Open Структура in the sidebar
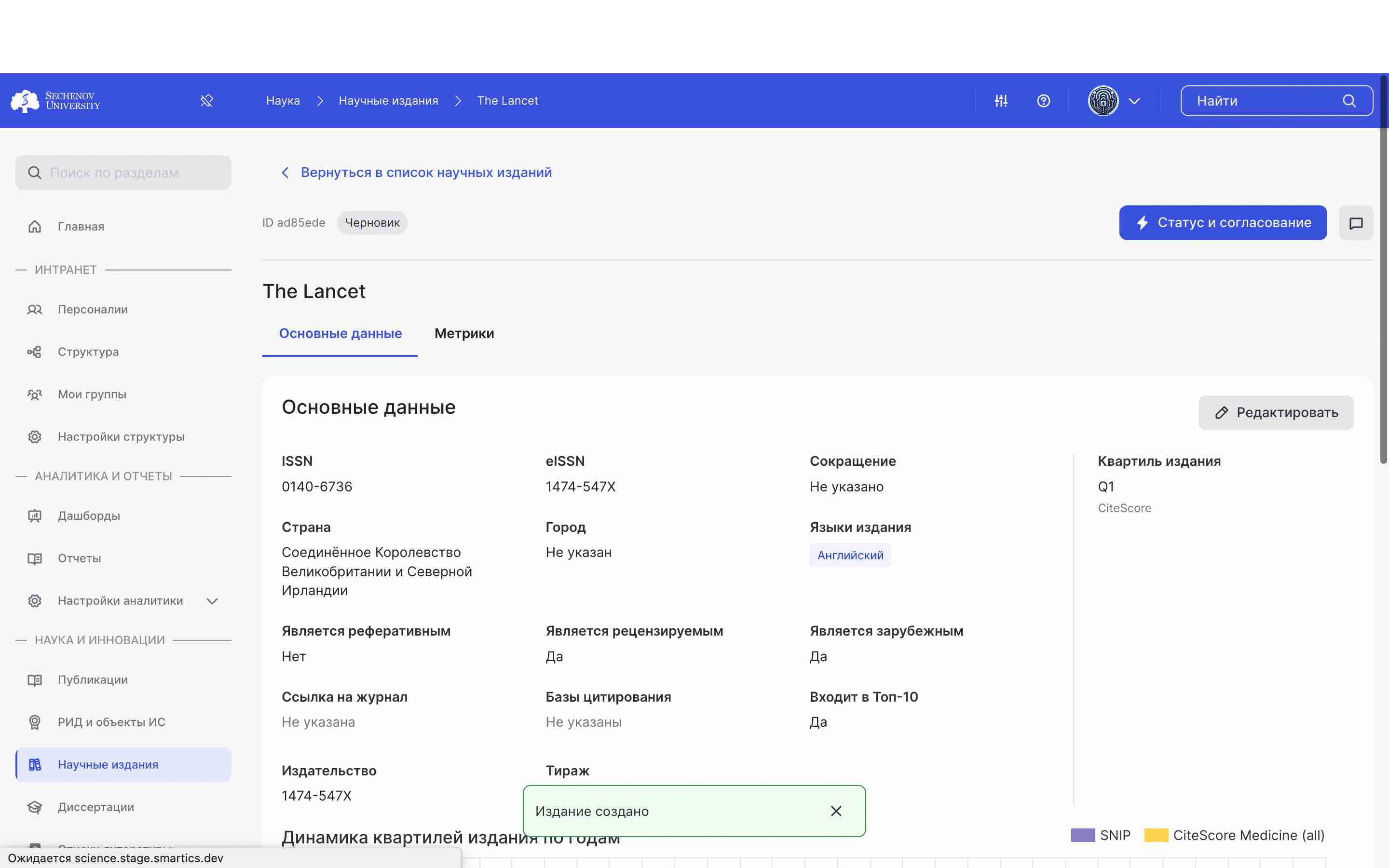The height and width of the screenshot is (868, 1389). [123, 352]
